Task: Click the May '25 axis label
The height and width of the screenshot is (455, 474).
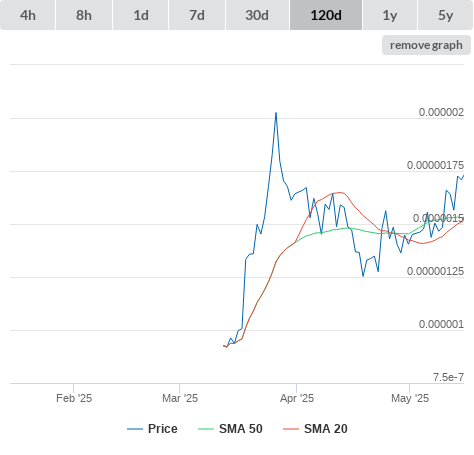Action: tap(410, 398)
